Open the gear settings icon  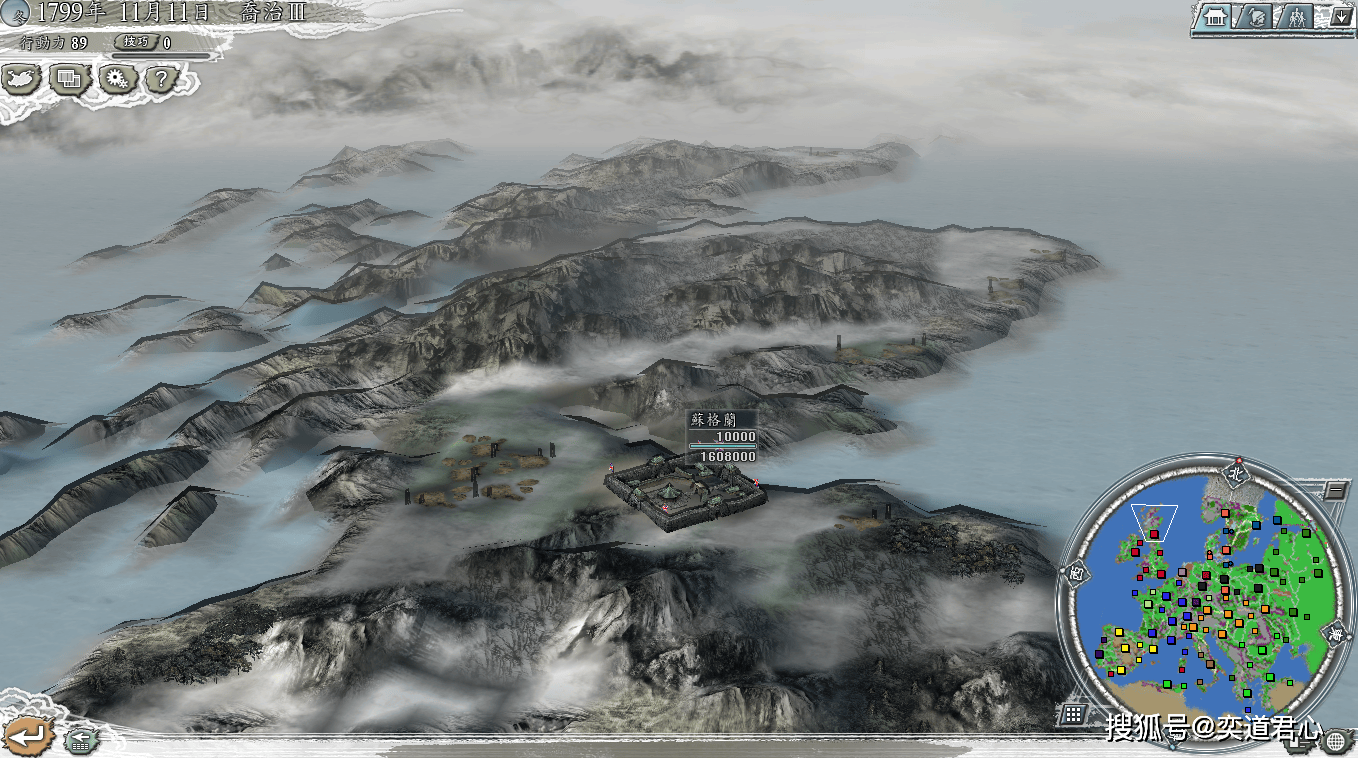point(117,78)
